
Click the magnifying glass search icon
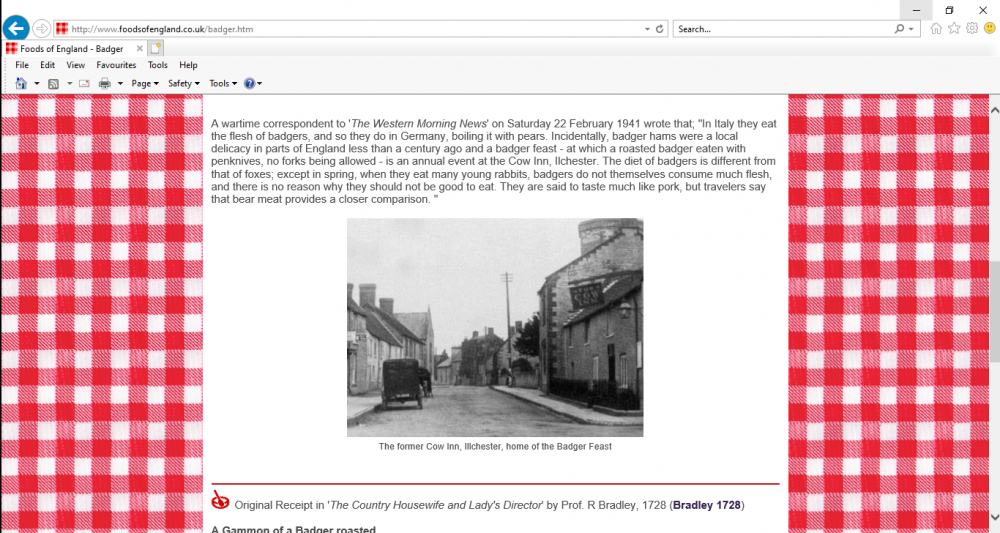click(899, 29)
